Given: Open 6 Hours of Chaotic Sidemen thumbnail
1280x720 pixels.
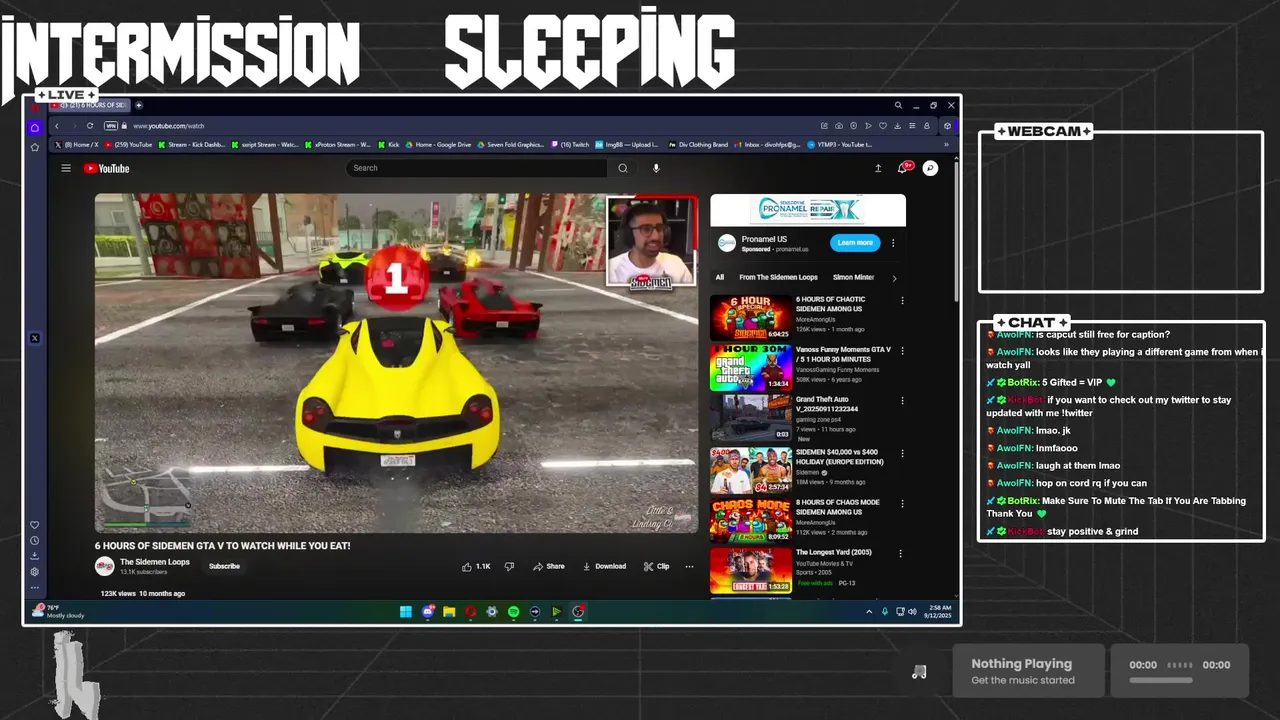Looking at the screenshot, I should coord(751,317).
